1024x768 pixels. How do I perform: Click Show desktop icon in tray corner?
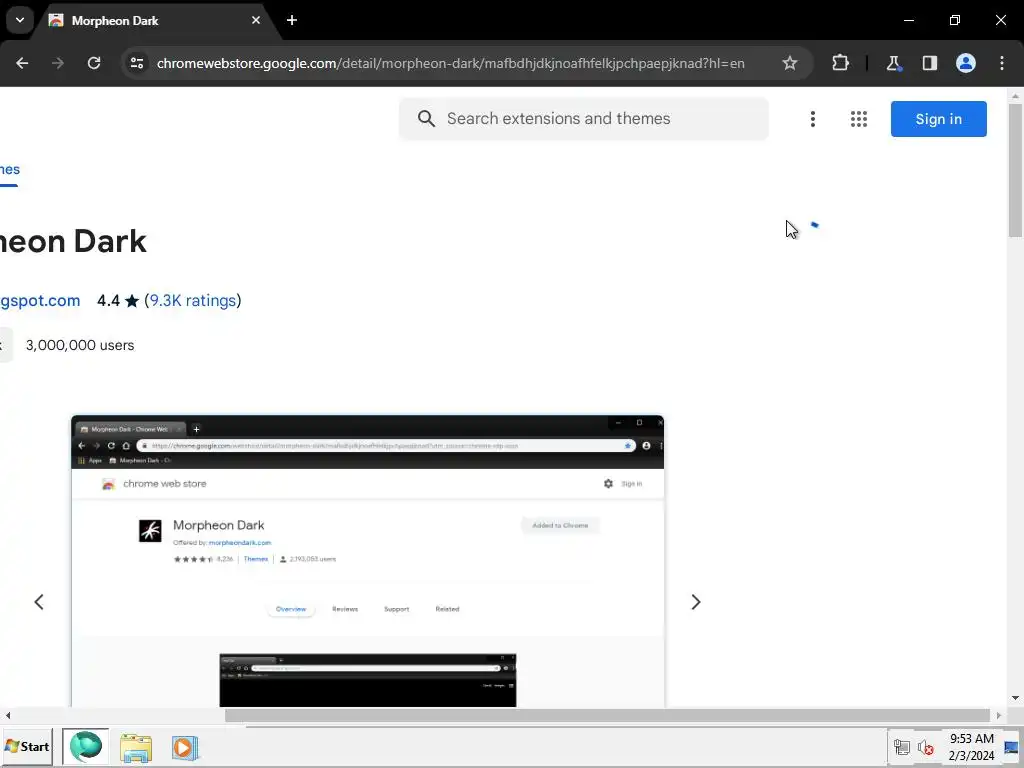tap(1012, 747)
